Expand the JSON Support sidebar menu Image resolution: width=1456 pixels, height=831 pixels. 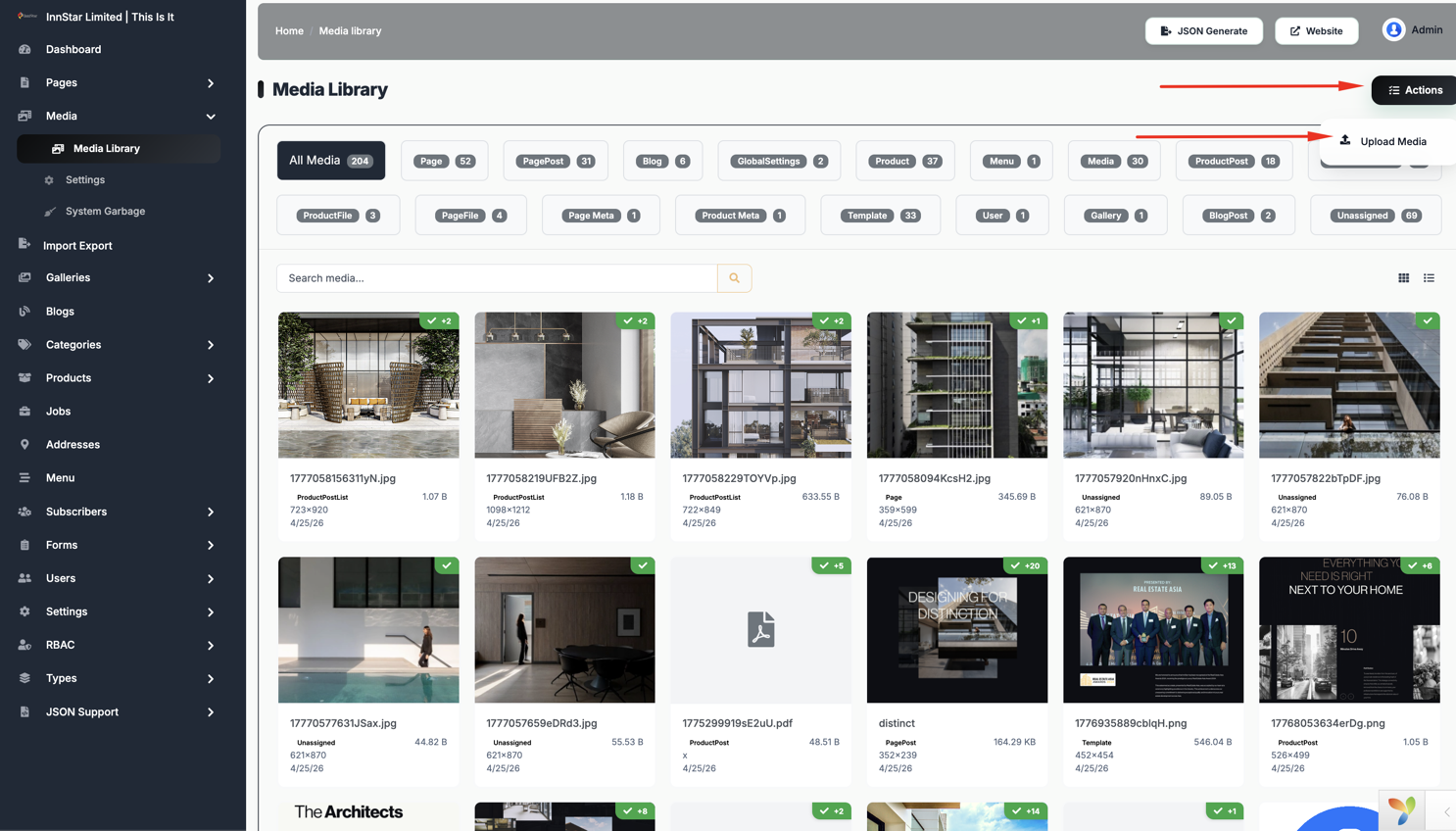(211, 712)
